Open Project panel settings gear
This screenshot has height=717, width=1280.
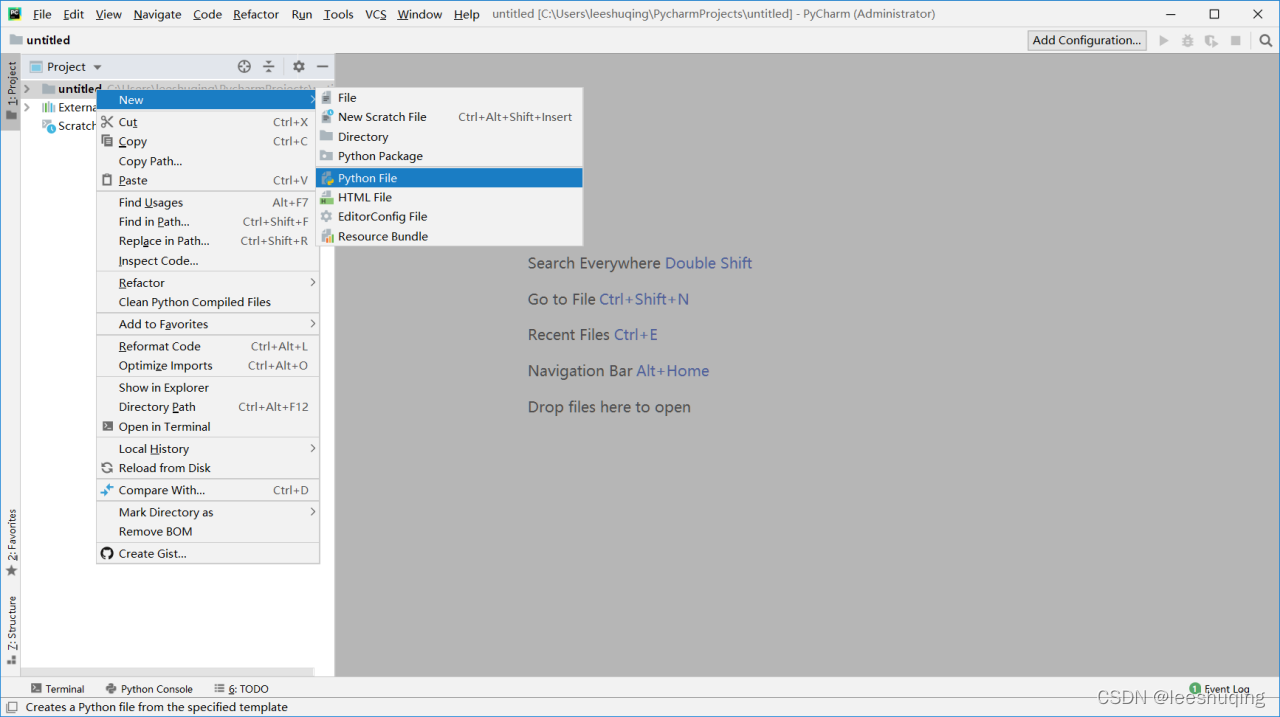pyautogui.click(x=298, y=67)
